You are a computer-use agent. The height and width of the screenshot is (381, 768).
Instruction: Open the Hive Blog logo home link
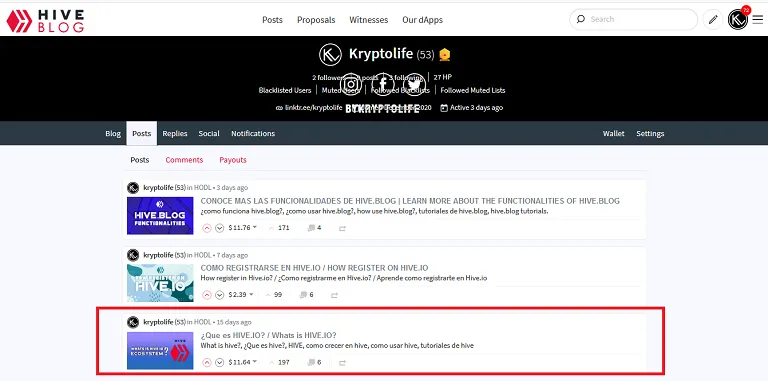click(x=45, y=21)
